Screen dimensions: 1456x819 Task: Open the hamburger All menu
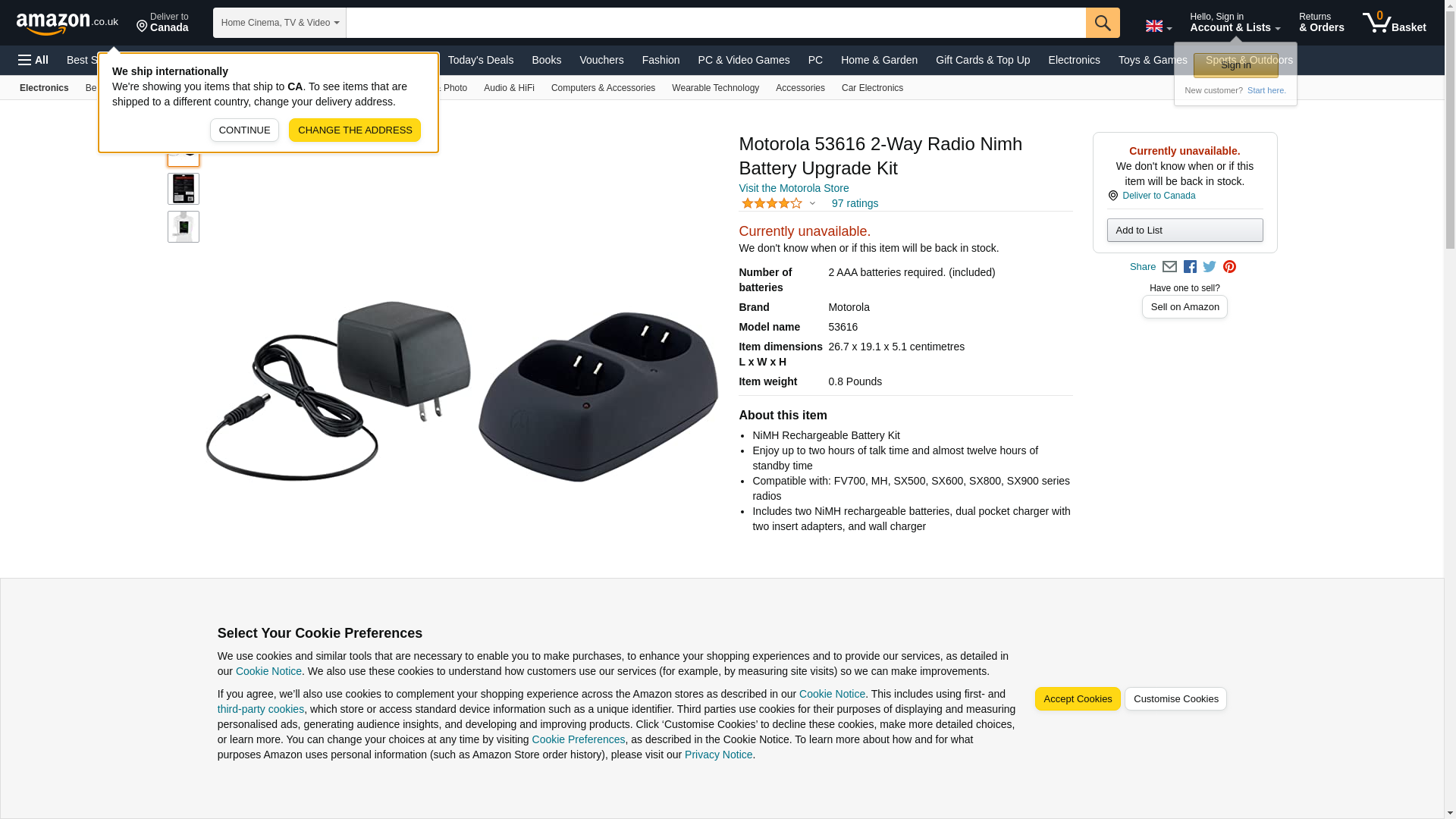pyautogui.click(x=33, y=60)
